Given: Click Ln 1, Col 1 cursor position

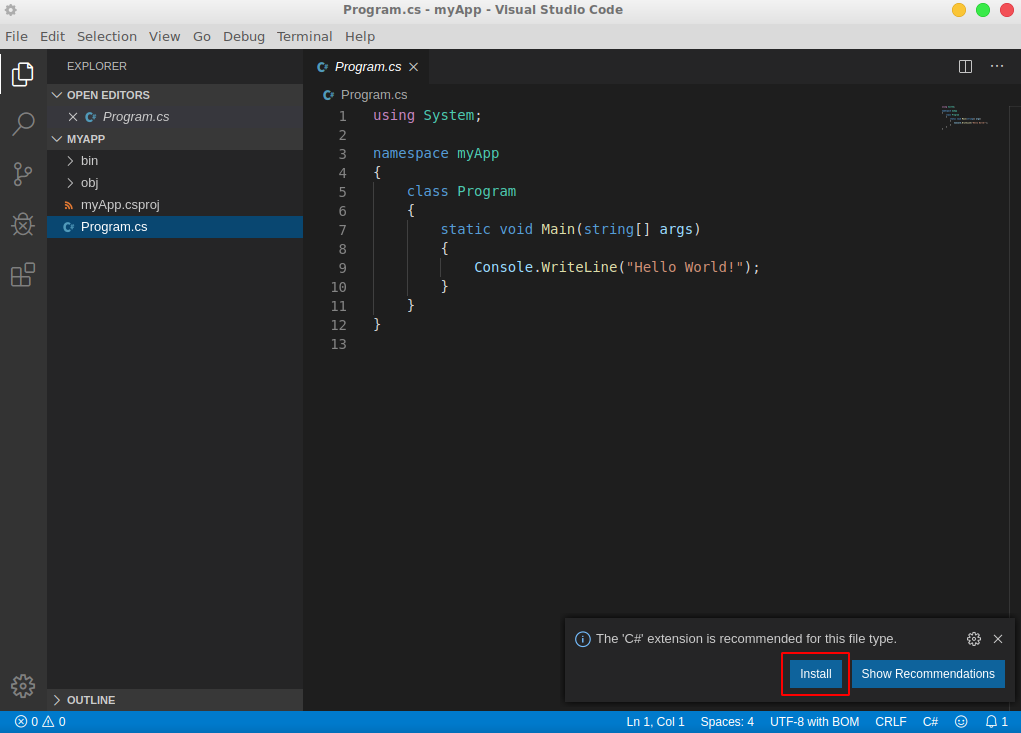Looking at the screenshot, I should point(655,722).
